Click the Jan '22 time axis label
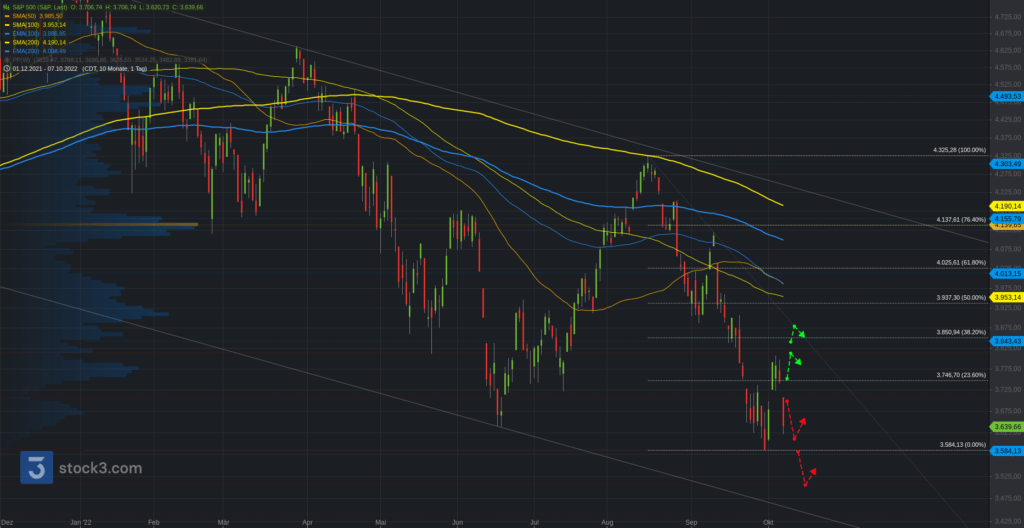The height and width of the screenshot is (528, 1024). pos(80,522)
